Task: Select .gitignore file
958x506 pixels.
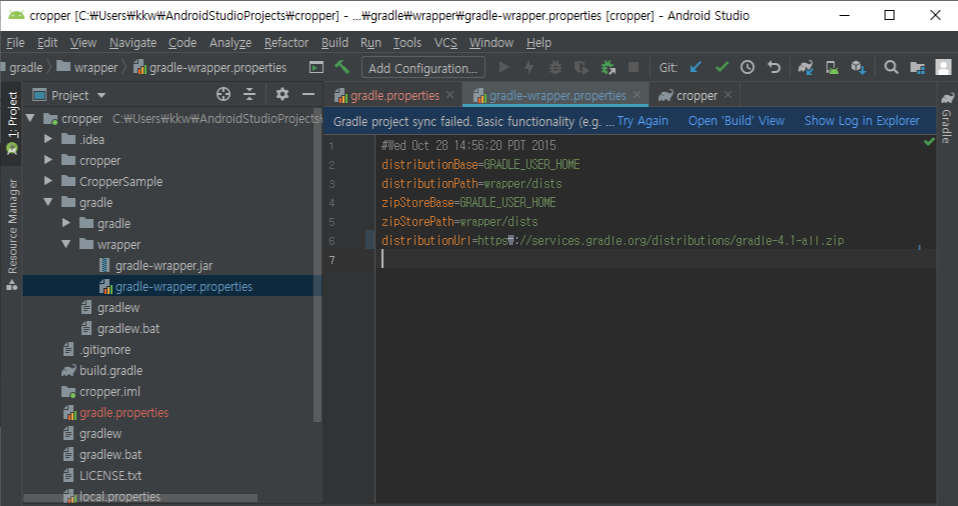Action: (x=97, y=350)
